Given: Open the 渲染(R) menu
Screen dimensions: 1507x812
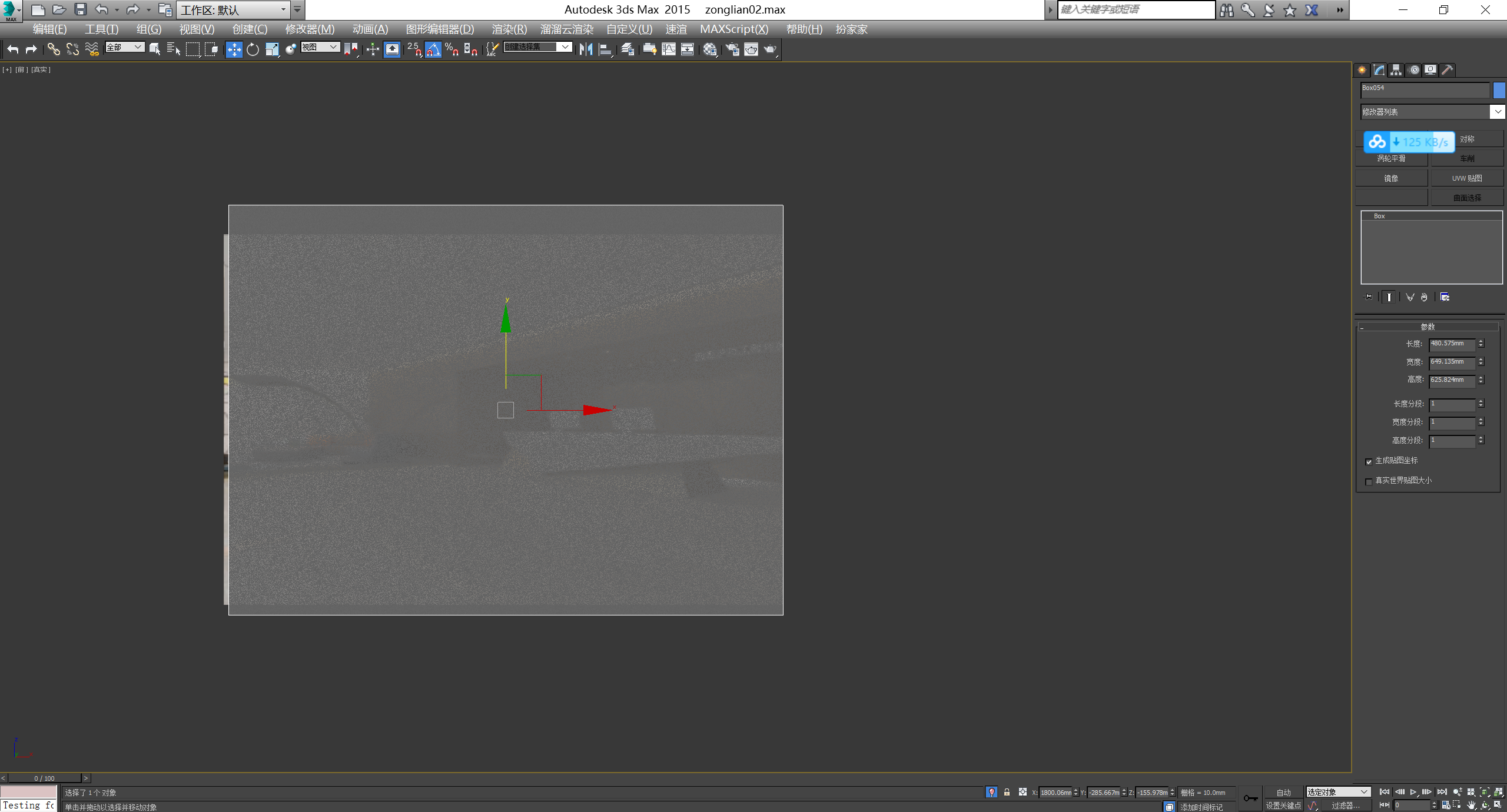Looking at the screenshot, I should [x=509, y=29].
